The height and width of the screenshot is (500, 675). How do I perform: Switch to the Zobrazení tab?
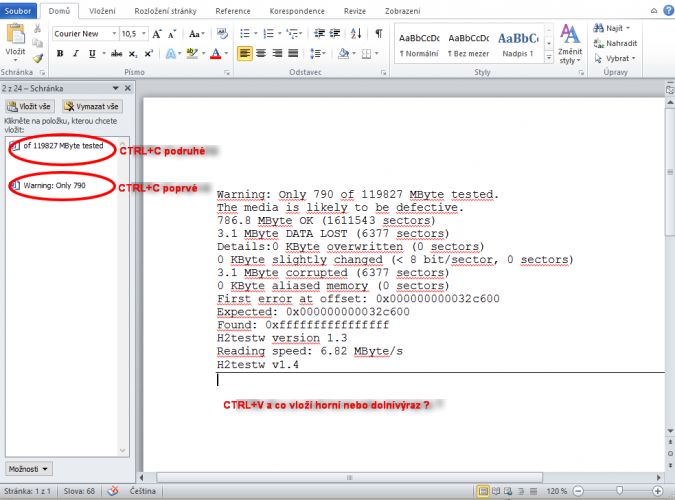tap(403, 11)
